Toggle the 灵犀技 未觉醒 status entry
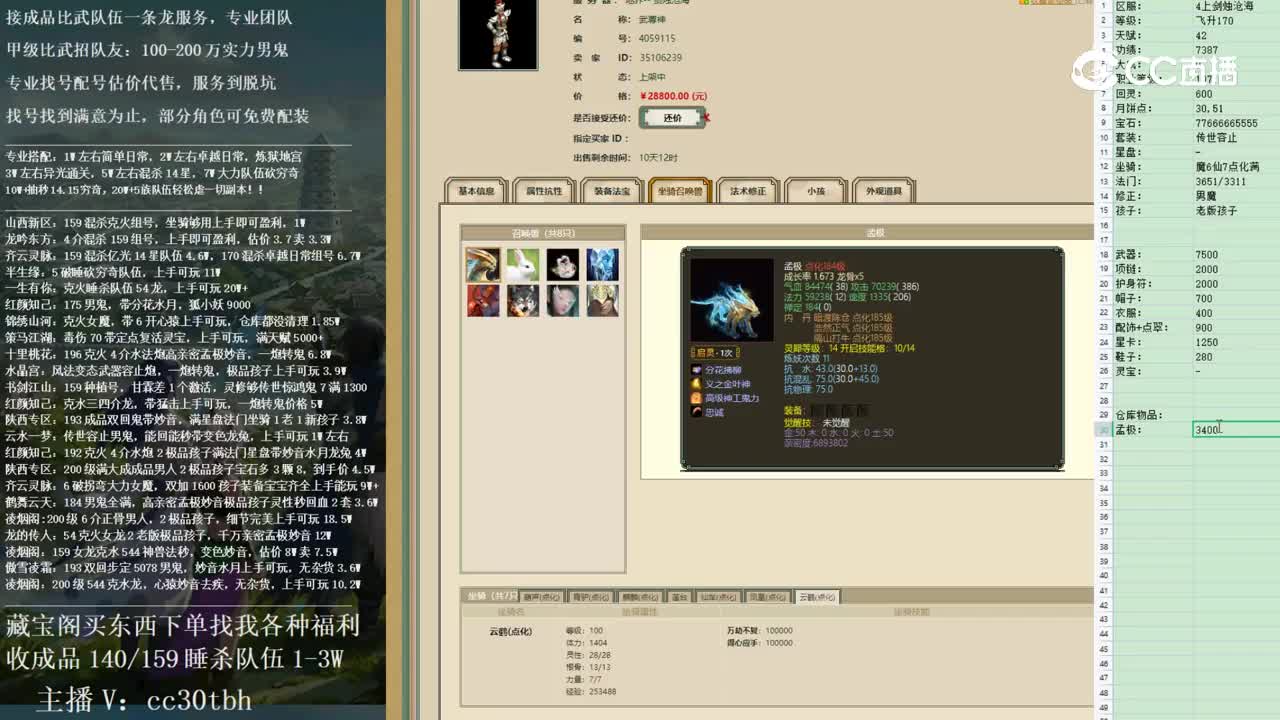1280x720 pixels. coord(835,423)
